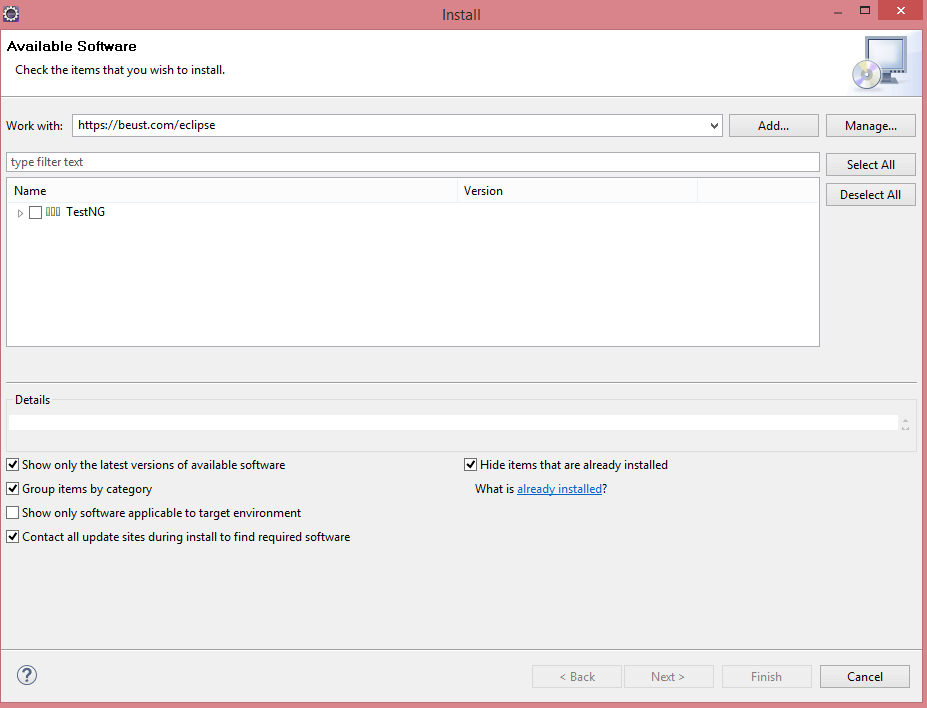Click the Add... button
This screenshot has height=708, width=927.
click(x=773, y=125)
